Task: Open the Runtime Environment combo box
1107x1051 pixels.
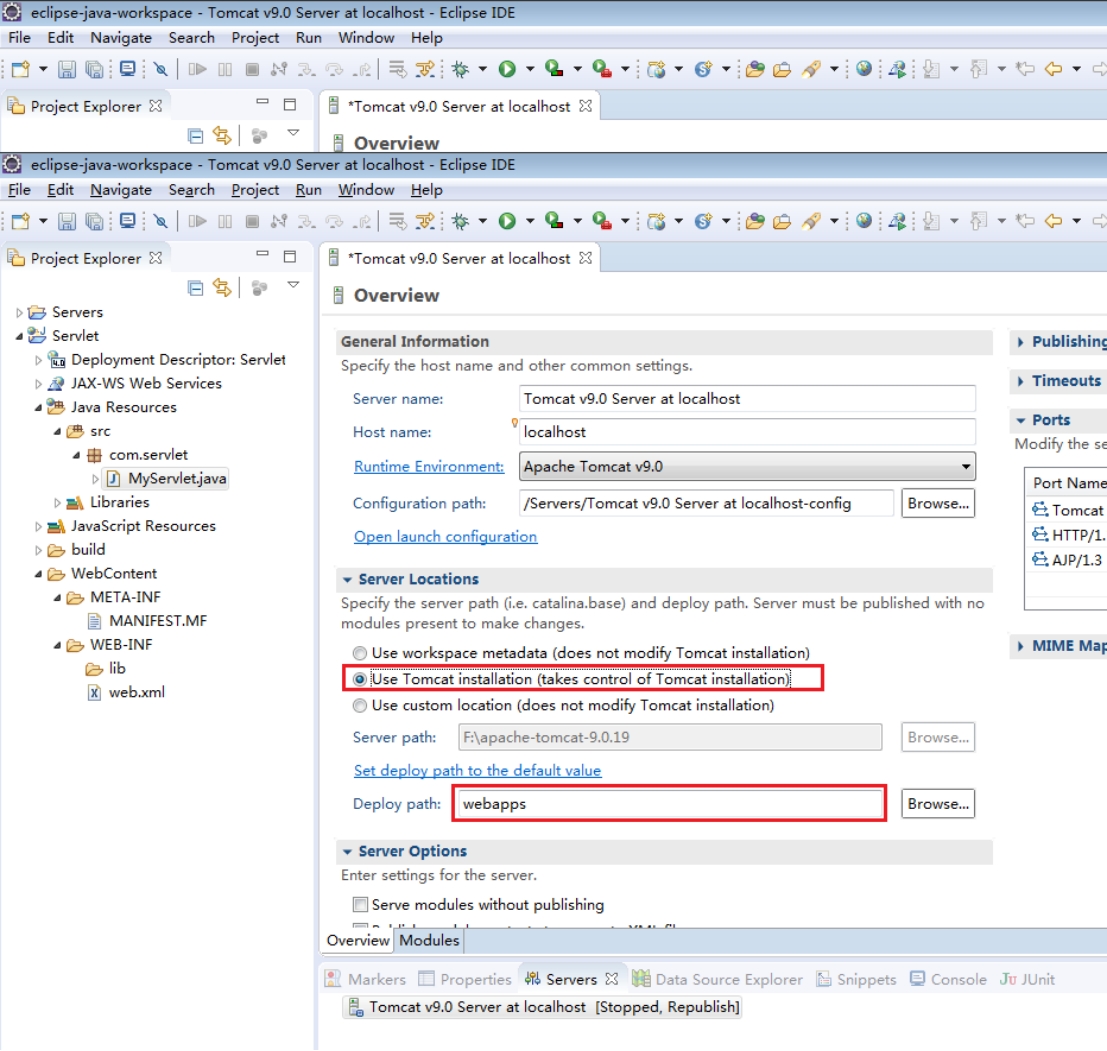Action: (747, 467)
